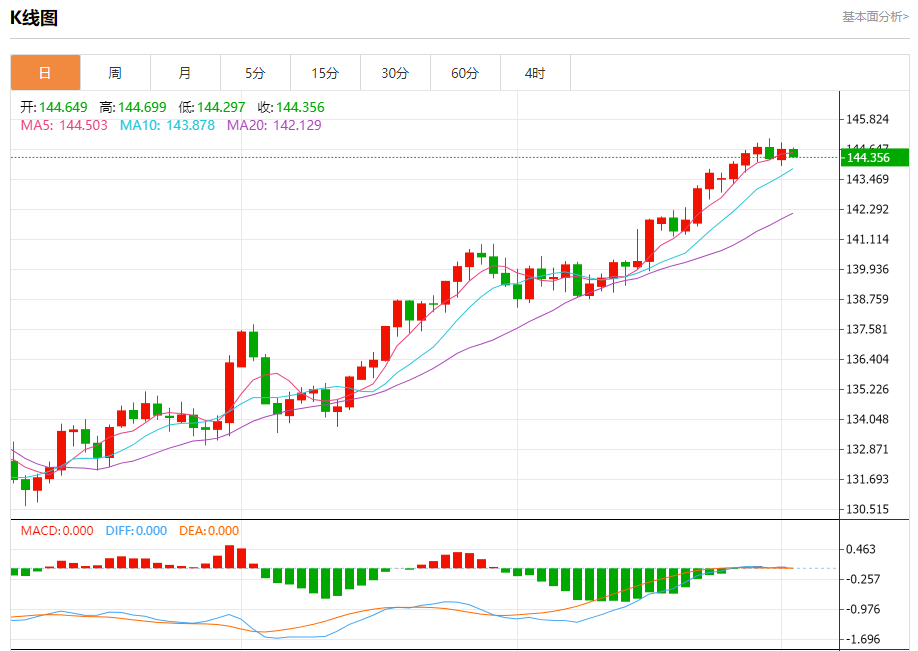This screenshot has height=651, width=918.
Task: Open the 15分 interval tab
Action: pyautogui.click(x=326, y=73)
